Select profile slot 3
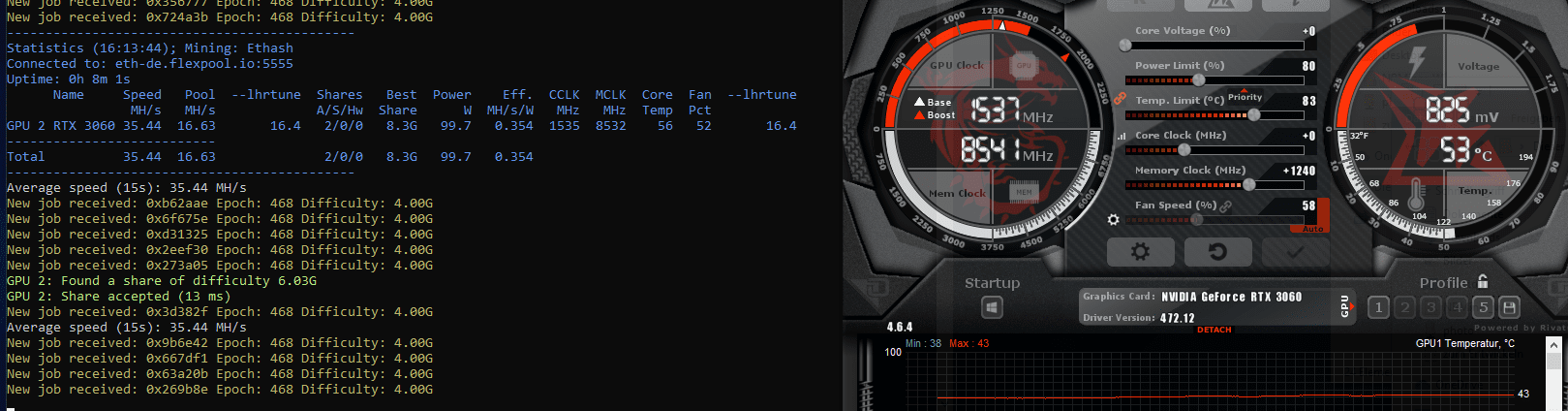Screen dimensions: 1568x411 1430,307
